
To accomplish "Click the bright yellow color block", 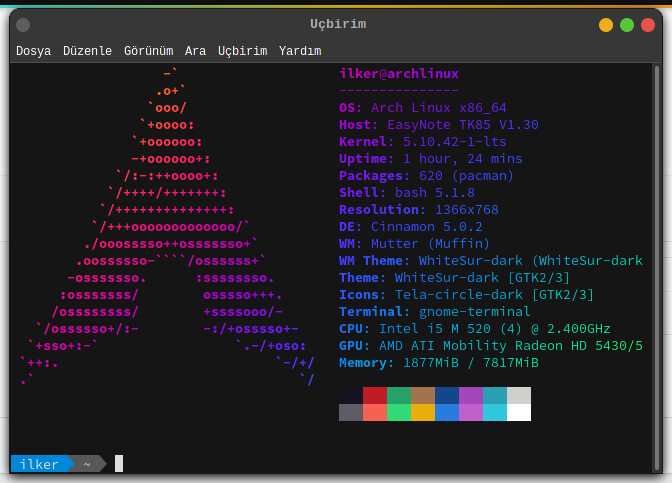I will [x=423, y=412].
